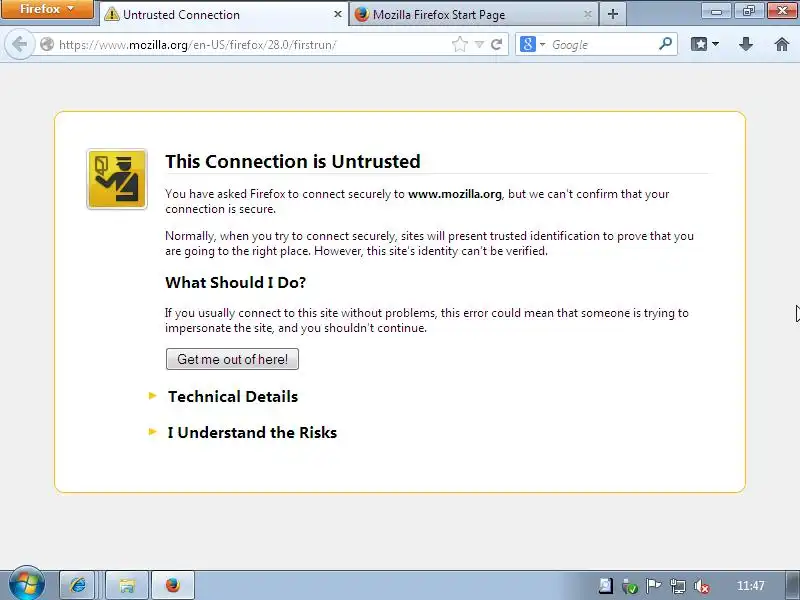Open the Bookmarks menu button
The image size is (800, 600).
(705, 44)
